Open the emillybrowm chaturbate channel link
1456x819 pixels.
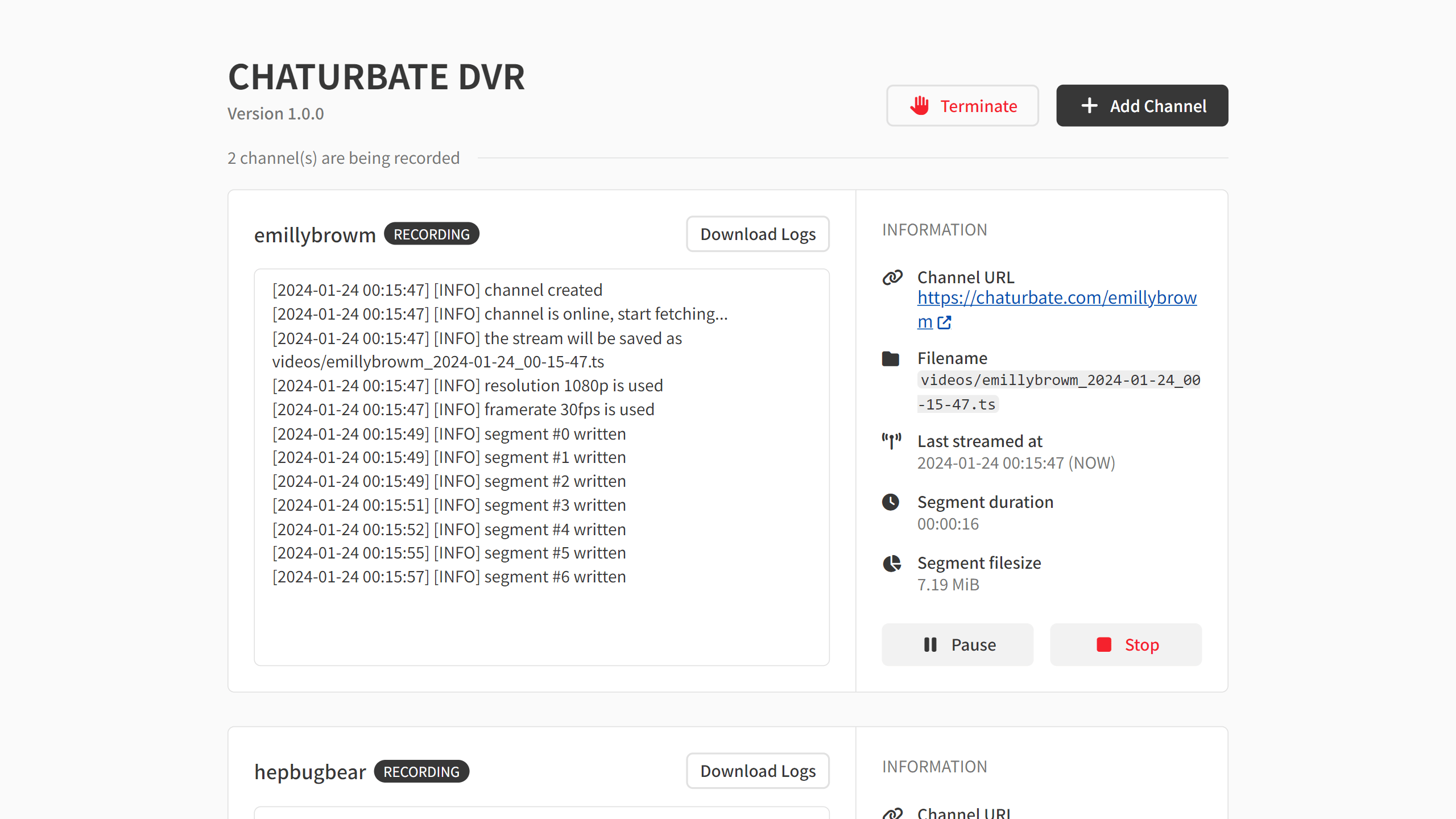point(1056,298)
